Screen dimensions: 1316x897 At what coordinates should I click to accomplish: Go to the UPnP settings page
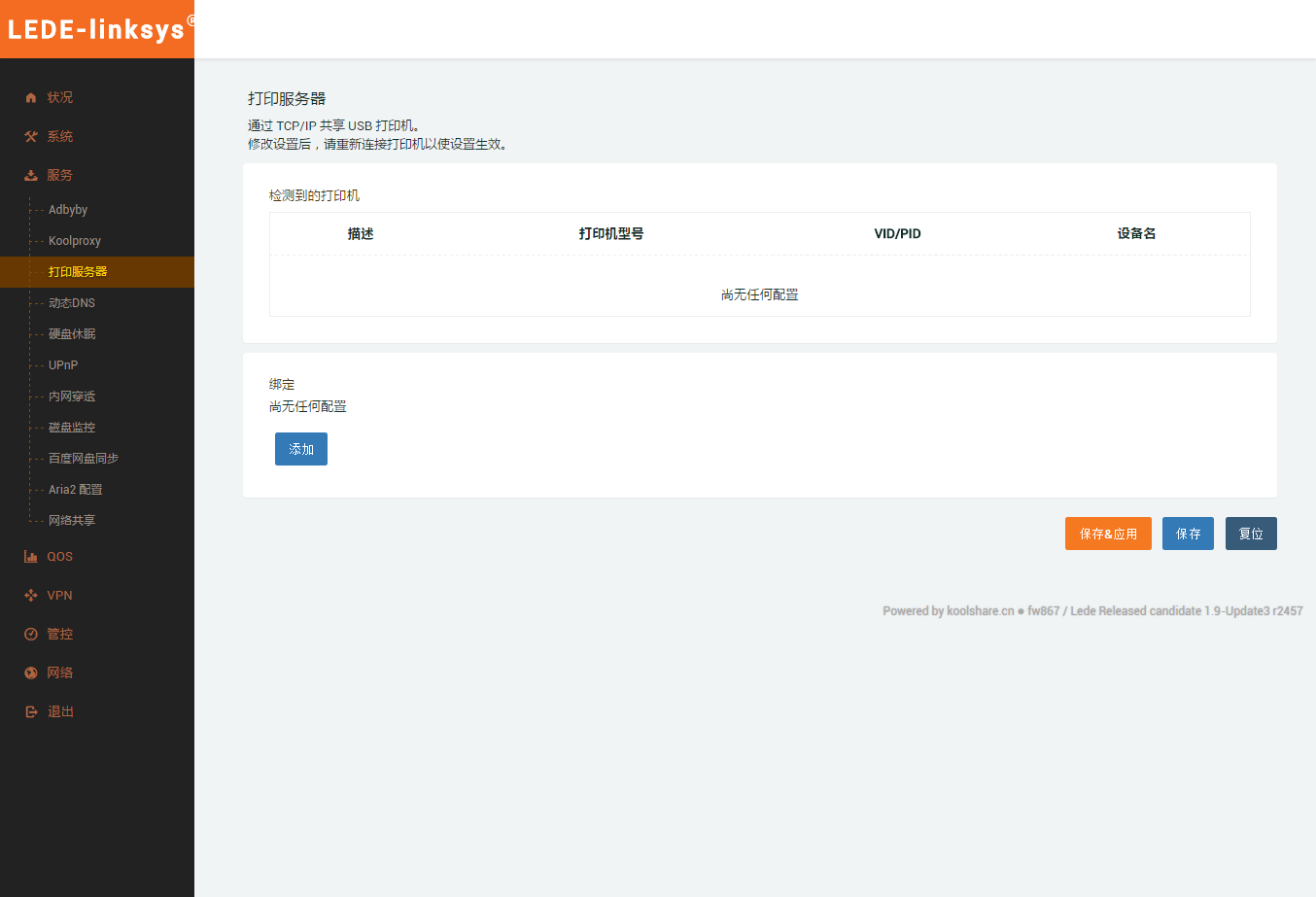coord(63,365)
